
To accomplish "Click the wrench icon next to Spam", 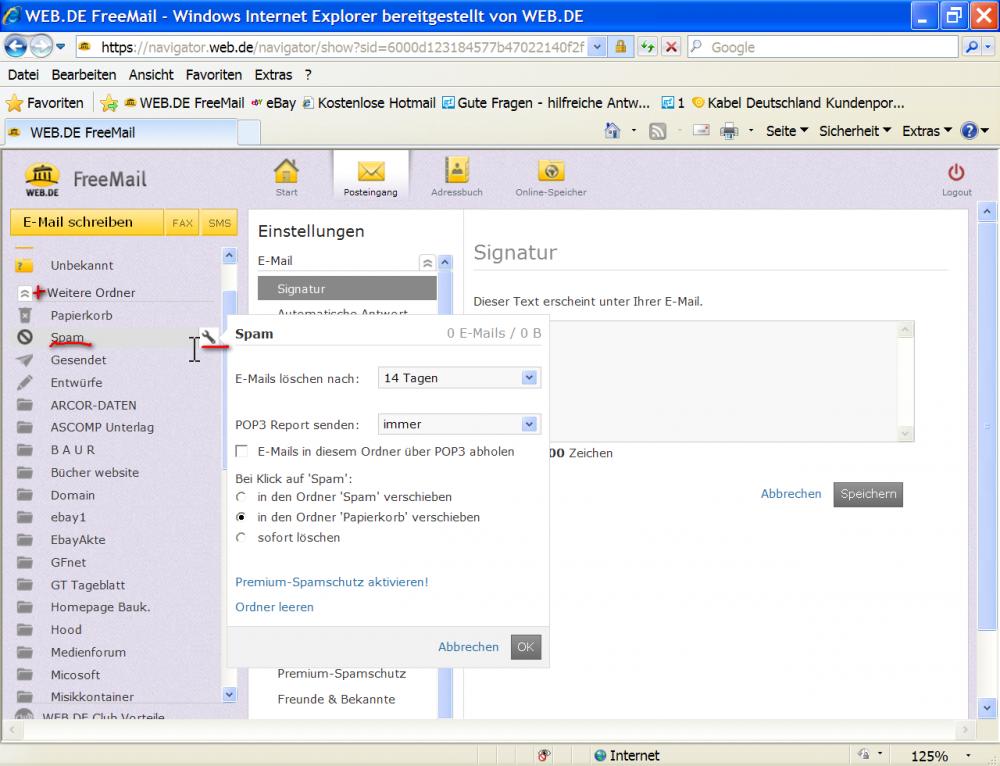I will (209, 338).
